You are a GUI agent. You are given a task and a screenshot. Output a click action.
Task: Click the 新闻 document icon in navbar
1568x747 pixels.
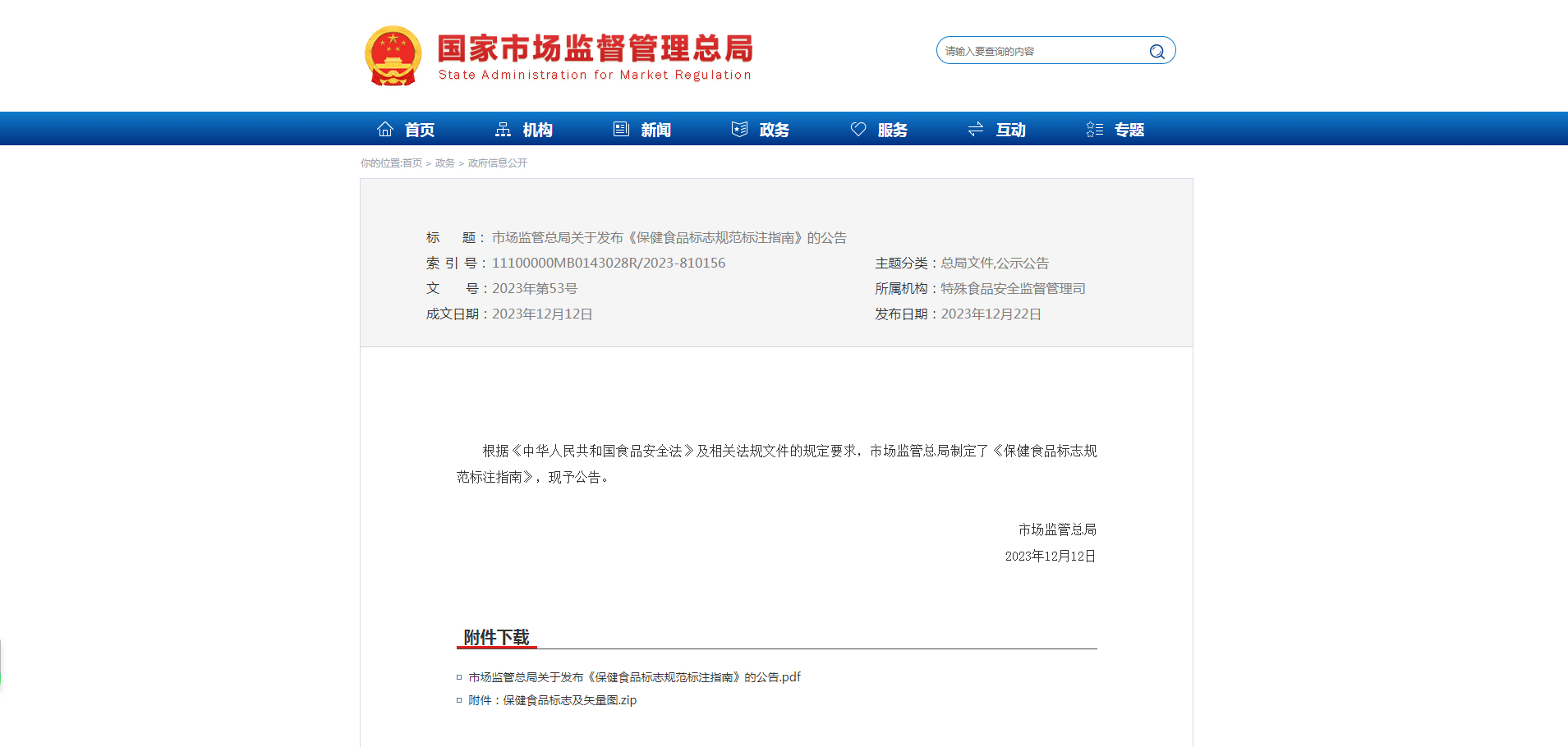(x=621, y=128)
